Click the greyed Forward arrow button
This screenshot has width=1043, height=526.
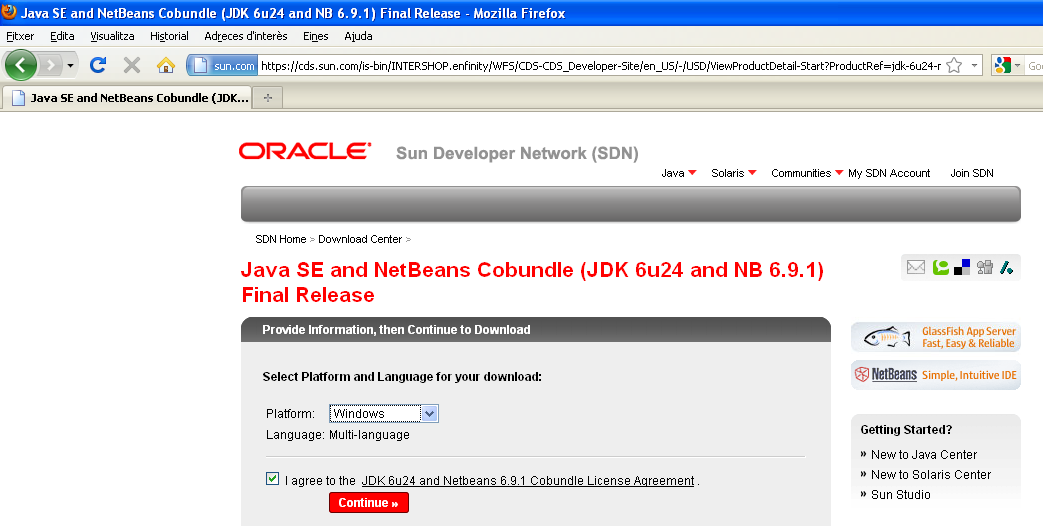click(51, 65)
